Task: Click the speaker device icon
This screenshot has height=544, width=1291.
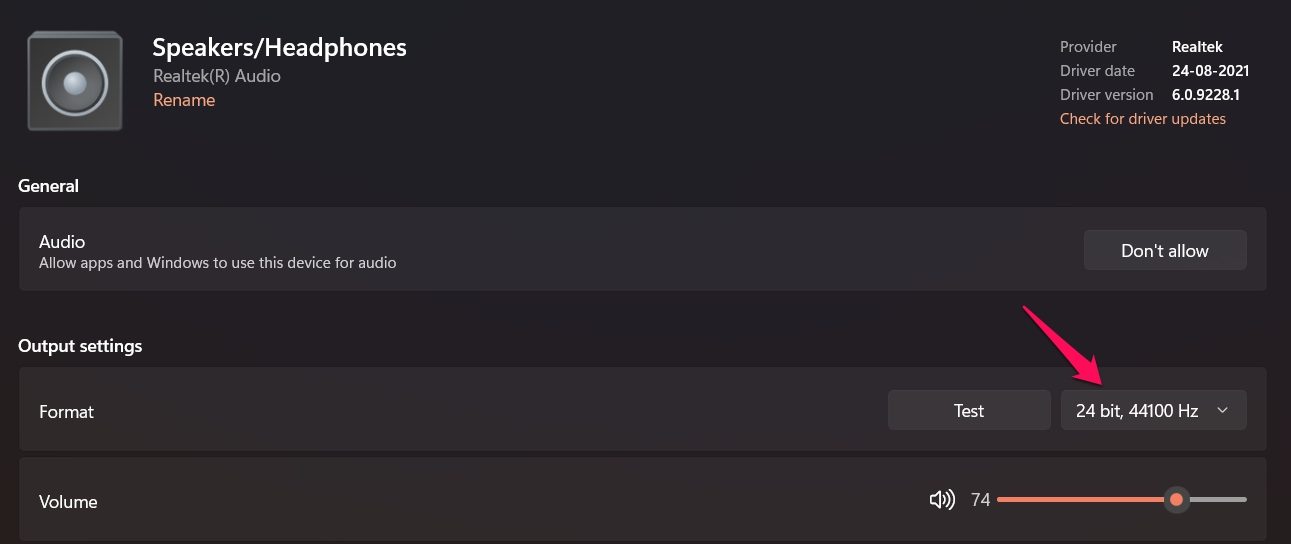Action: [75, 81]
